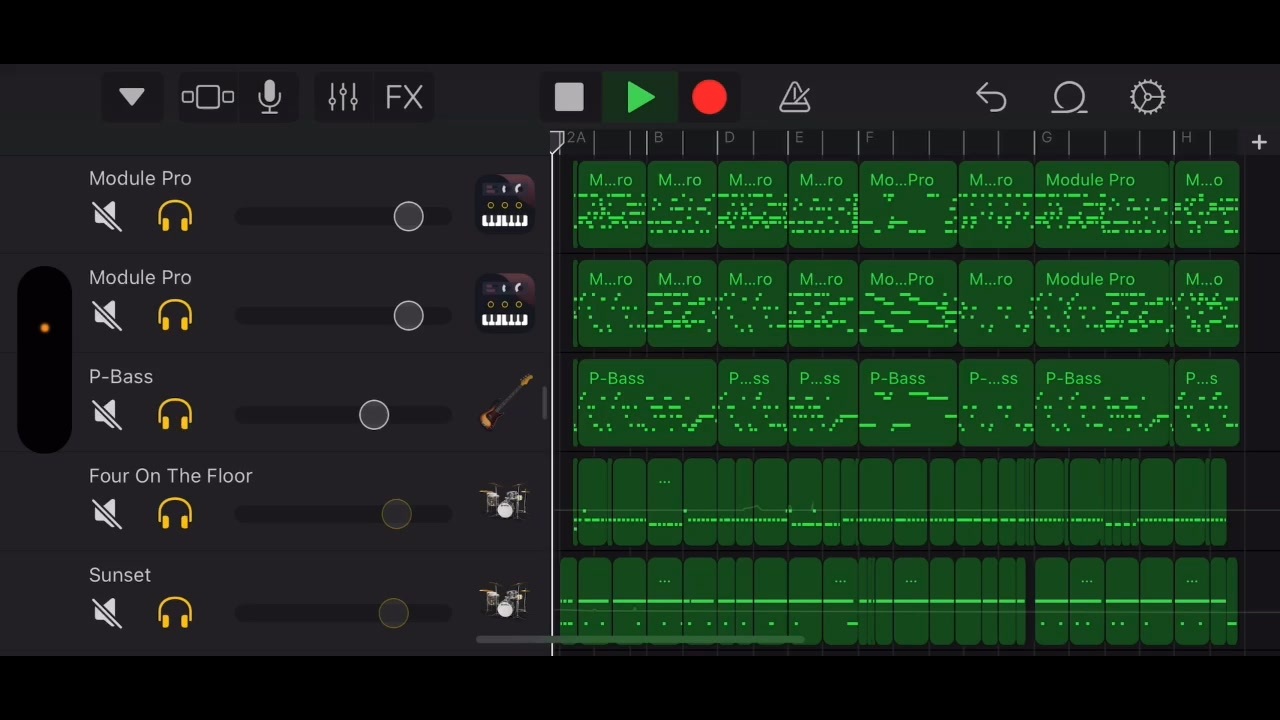
Task: Select the P-Bass guitar instrument icon
Action: pos(505,402)
